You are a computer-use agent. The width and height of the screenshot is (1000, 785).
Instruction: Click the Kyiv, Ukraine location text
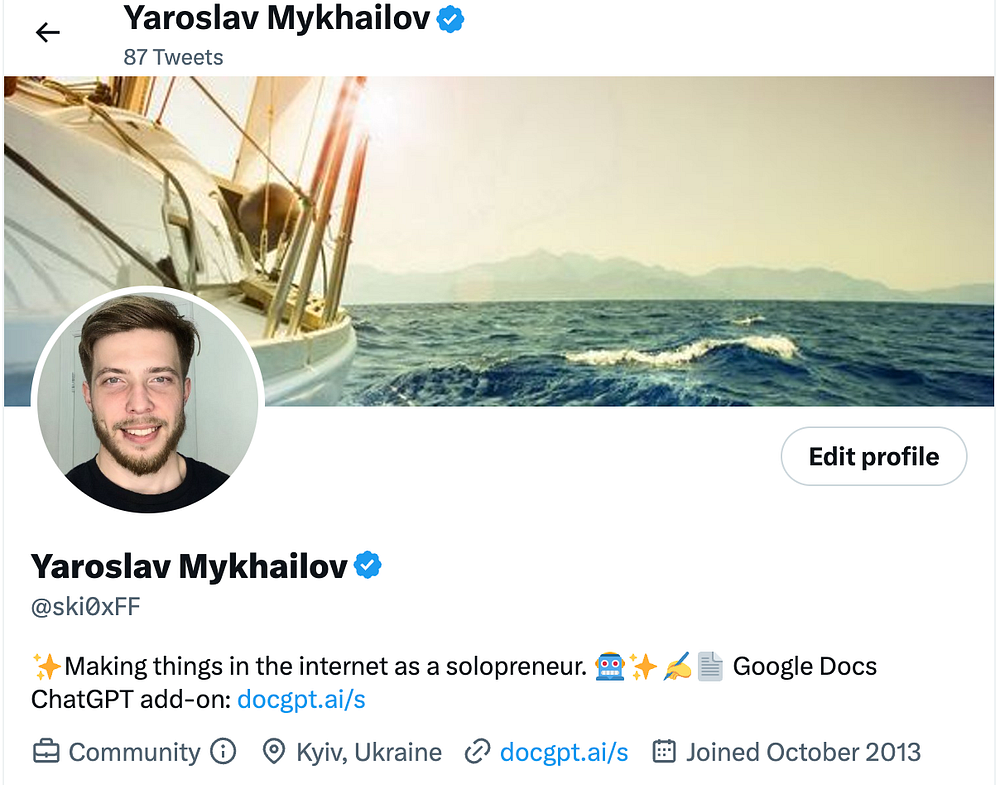[369, 752]
